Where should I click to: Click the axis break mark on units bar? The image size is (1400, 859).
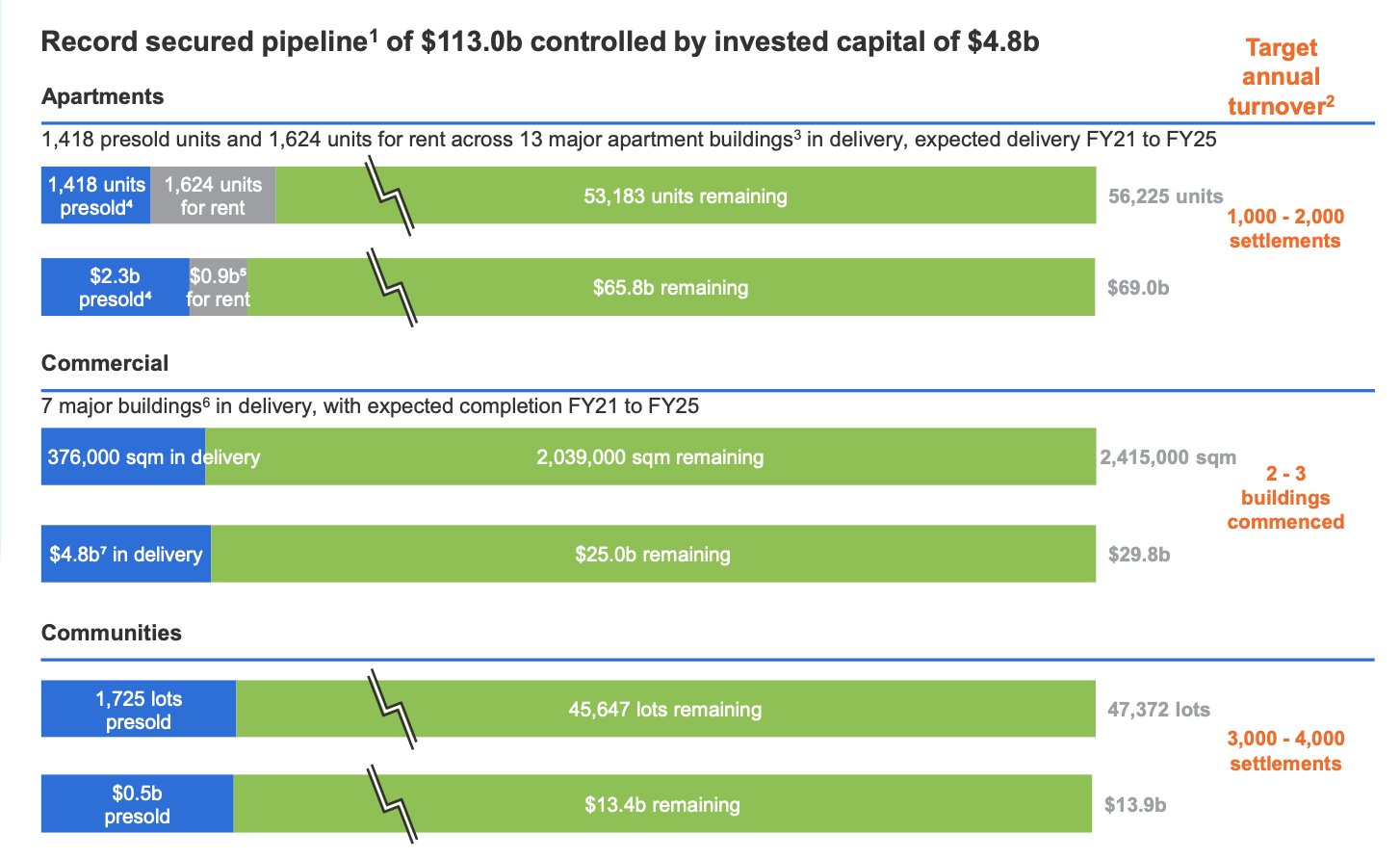click(x=392, y=196)
